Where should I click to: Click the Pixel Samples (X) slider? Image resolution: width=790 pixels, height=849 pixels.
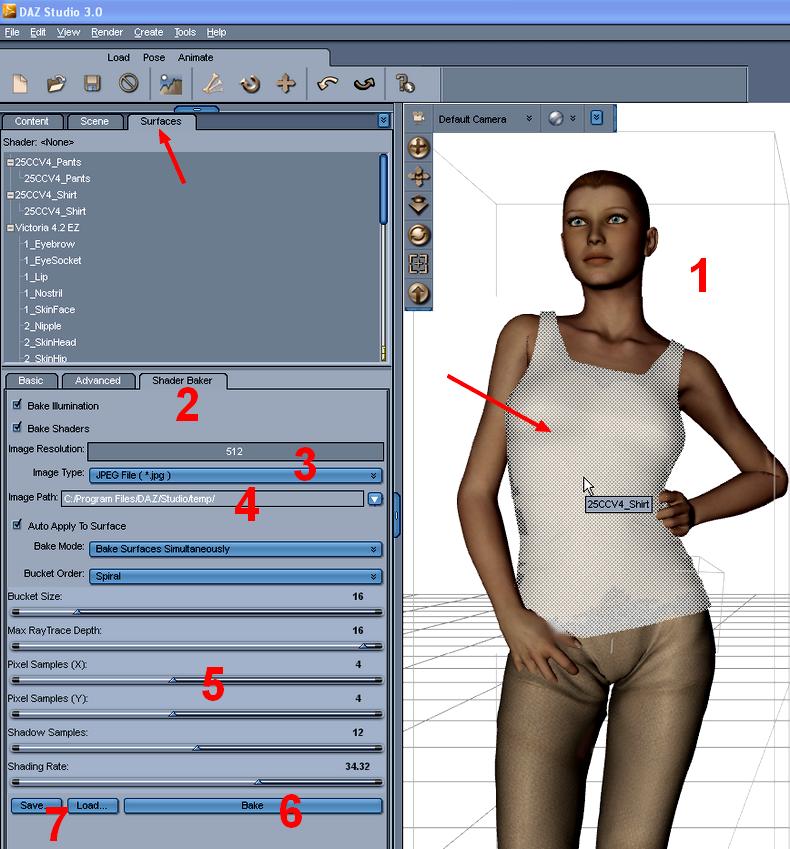click(x=197, y=680)
